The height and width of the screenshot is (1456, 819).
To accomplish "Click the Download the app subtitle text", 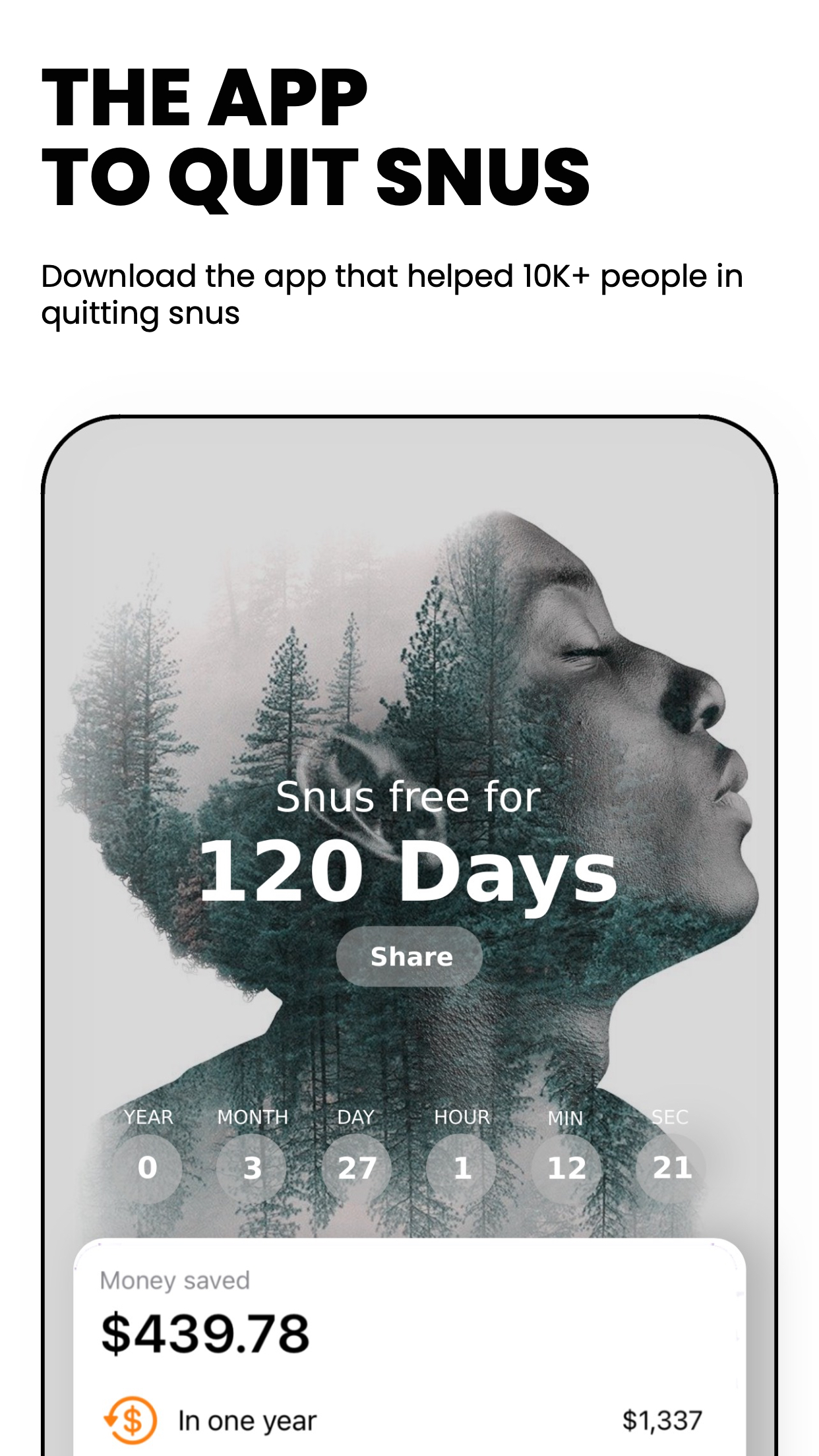I will tap(392, 294).
